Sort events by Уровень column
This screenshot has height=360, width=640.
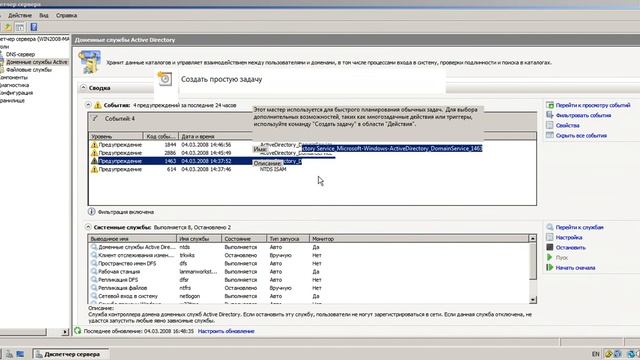(116, 136)
